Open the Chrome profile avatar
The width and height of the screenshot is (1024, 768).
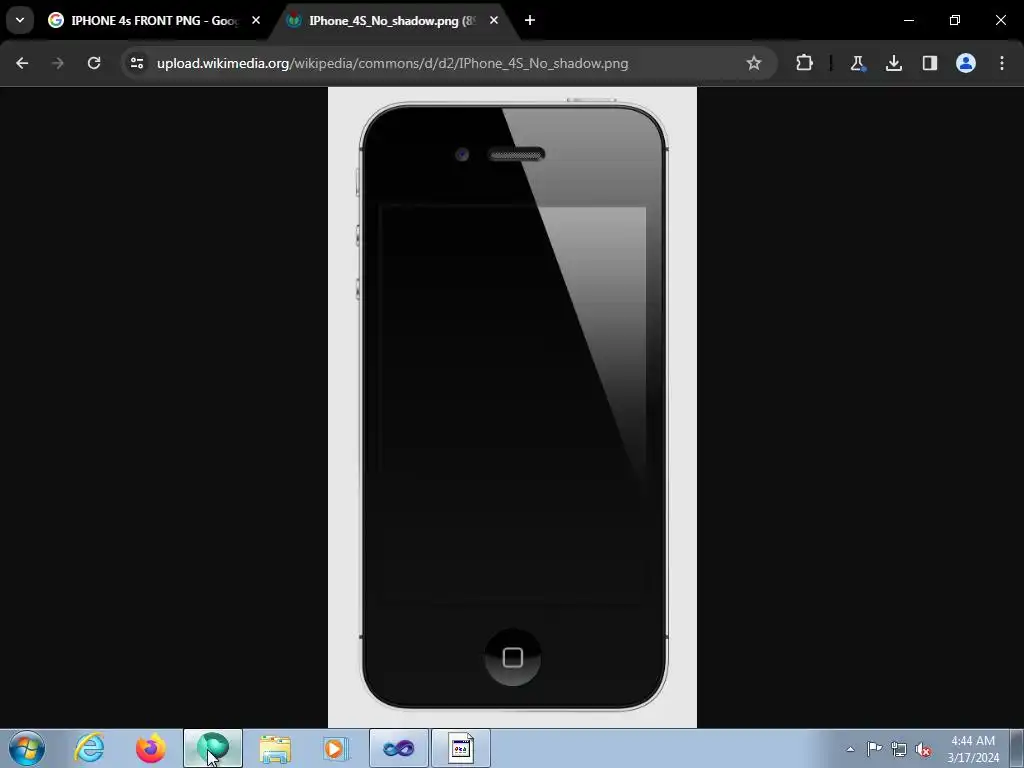tap(966, 63)
